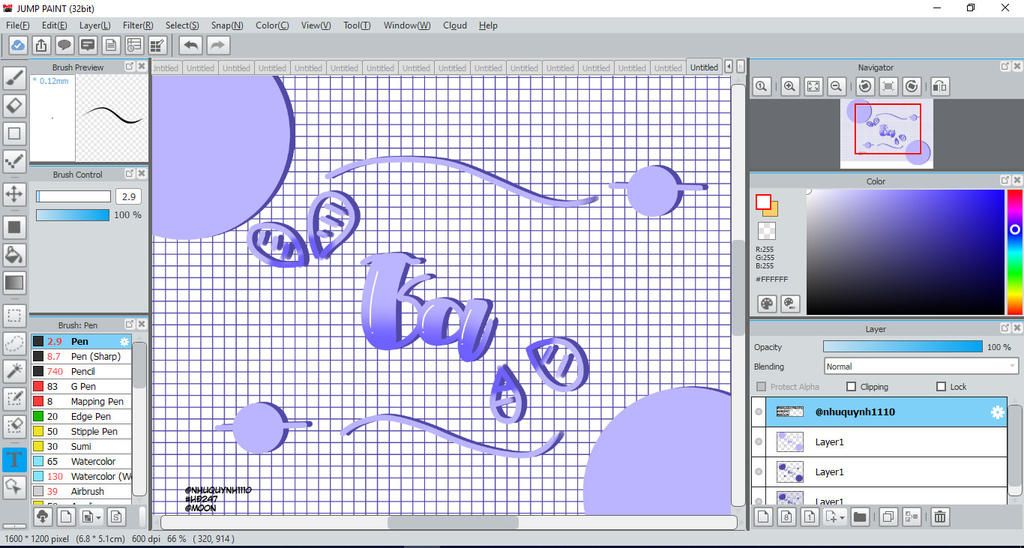Zoom out using Navigator minus magnifier
The width and height of the screenshot is (1024, 548).
click(x=835, y=86)
